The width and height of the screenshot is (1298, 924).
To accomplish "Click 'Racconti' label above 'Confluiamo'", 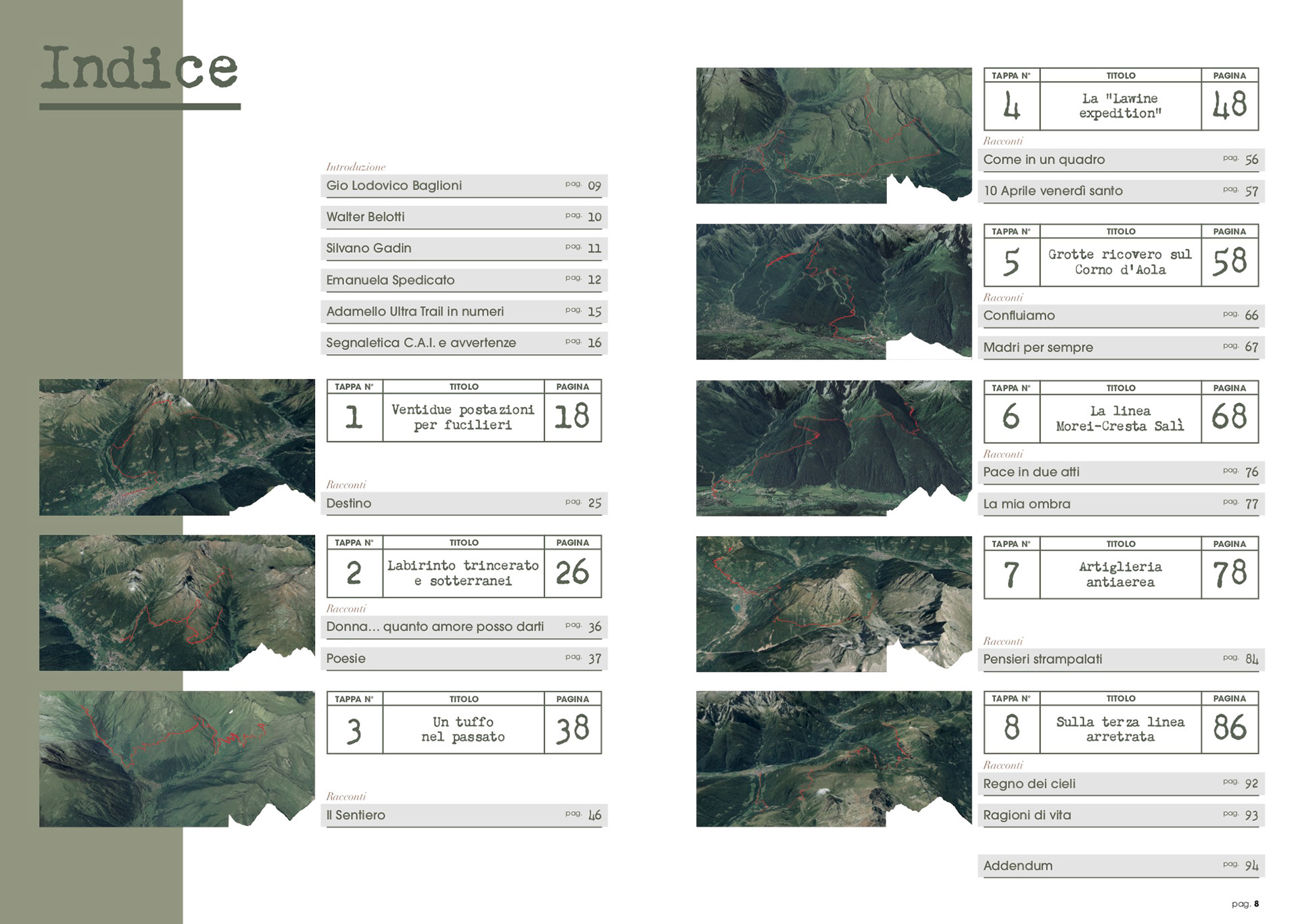I will pos(1003,297).
